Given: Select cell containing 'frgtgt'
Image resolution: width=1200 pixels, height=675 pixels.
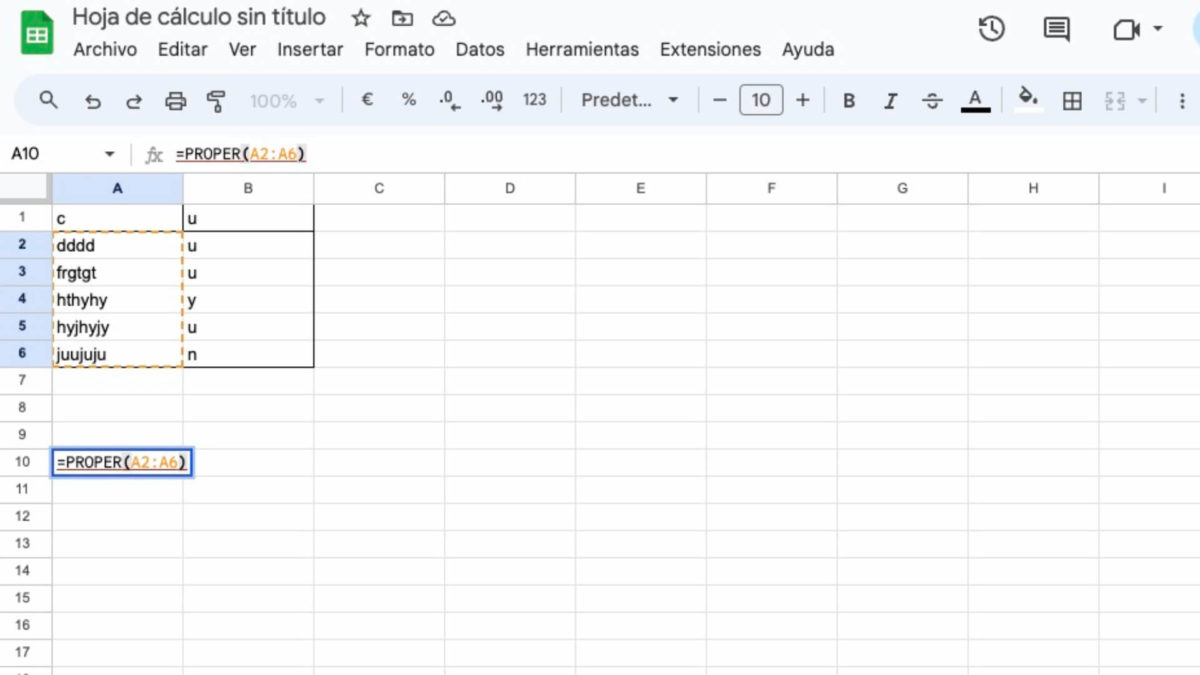Looking at the screenshot, I should click(117, 272).
